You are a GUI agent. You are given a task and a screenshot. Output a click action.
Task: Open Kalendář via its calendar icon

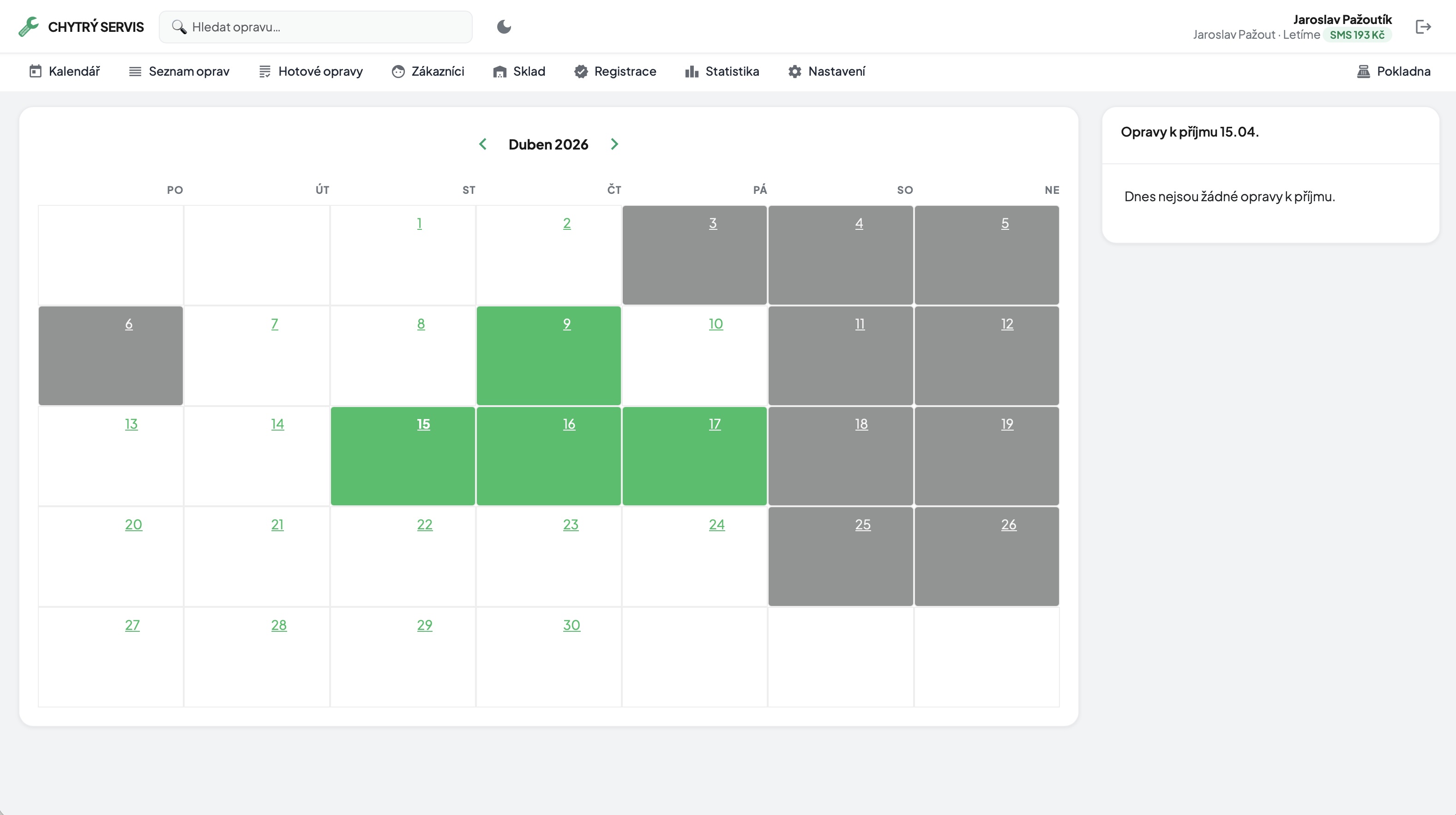[x=36, y=71]
